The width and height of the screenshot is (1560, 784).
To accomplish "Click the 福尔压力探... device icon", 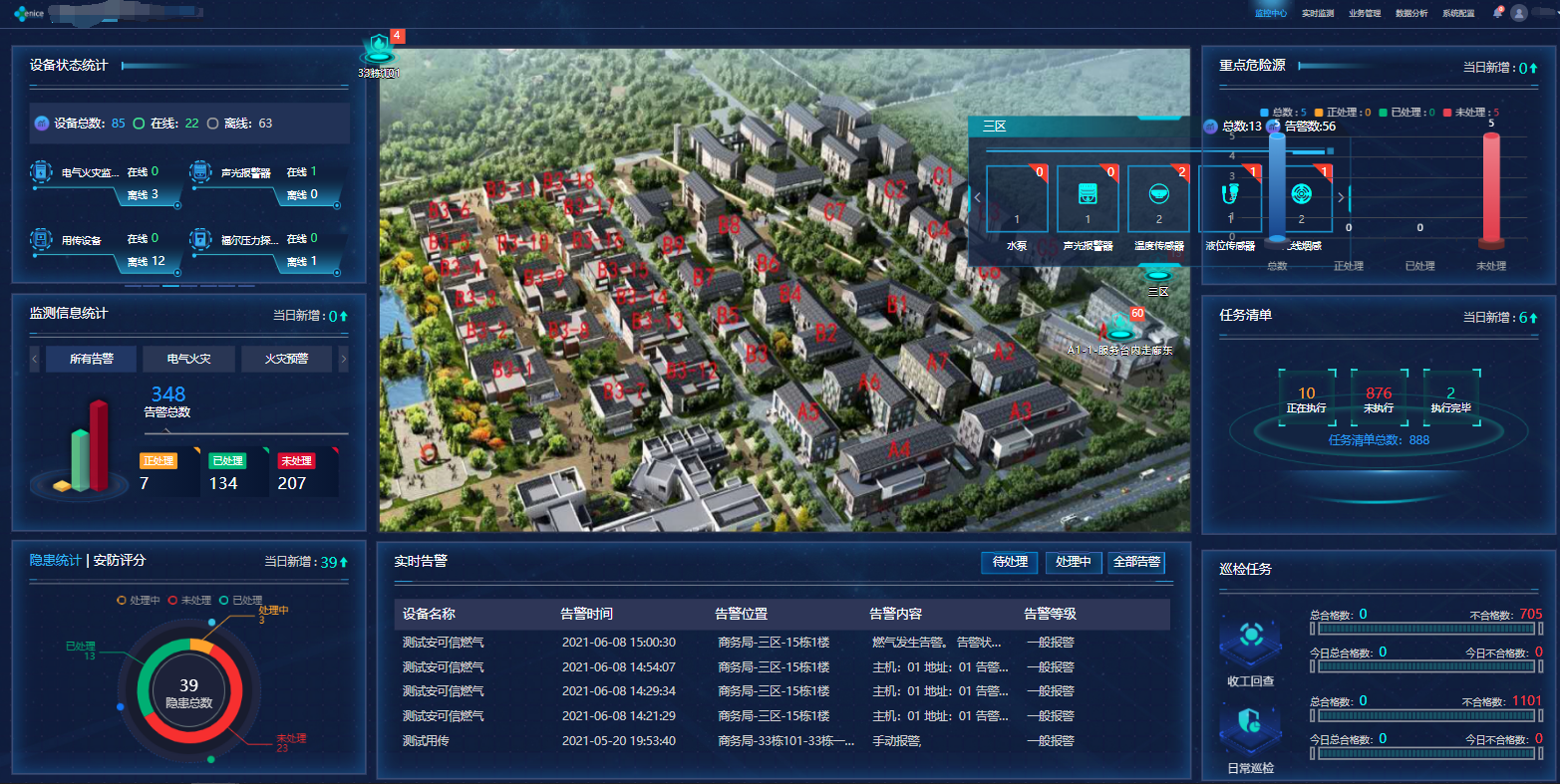I will 200,239.
